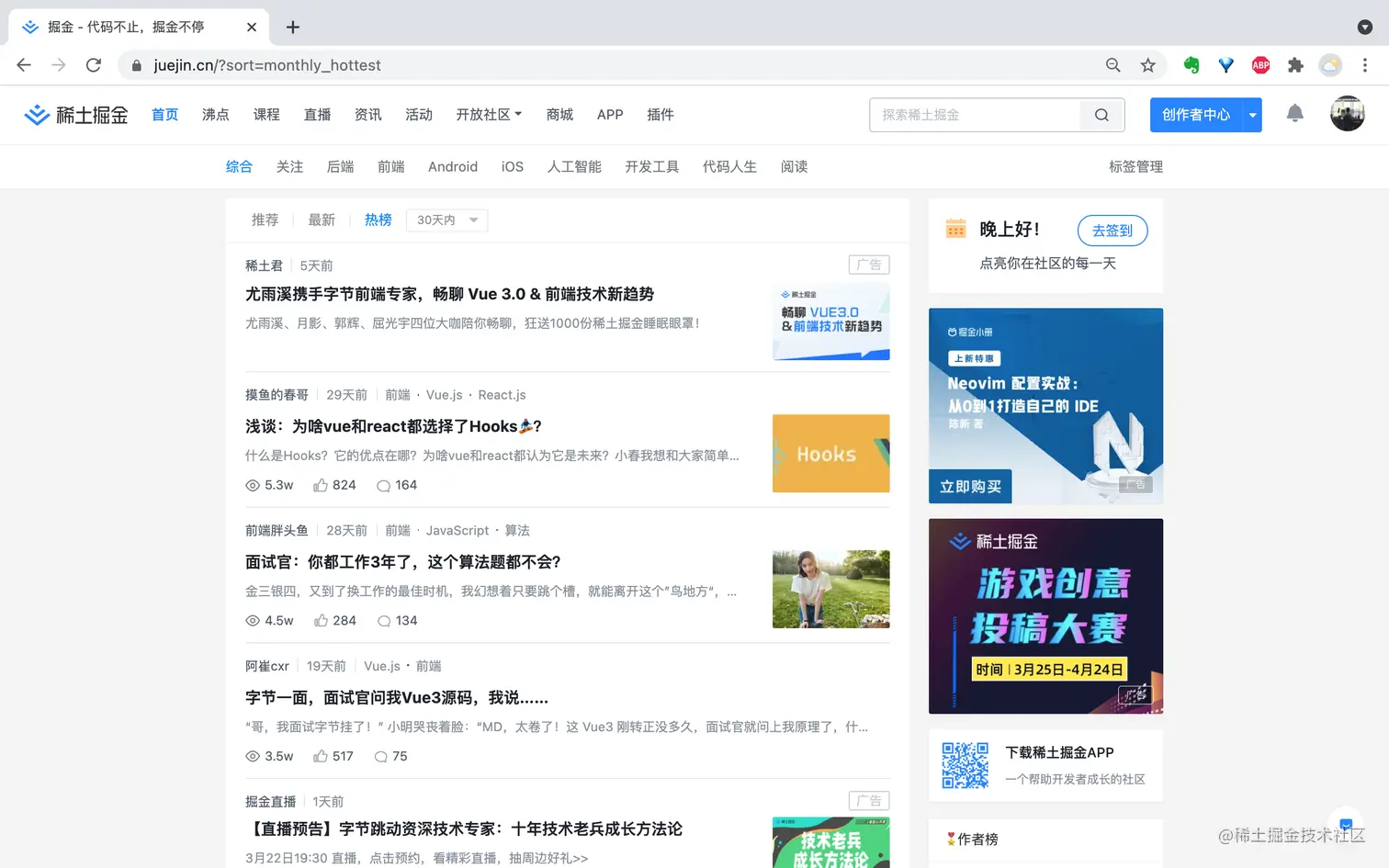Open article 面试官：你都工作3年了
The image size is (1389, 868).
pyautogui.click(x=402, y=562)
